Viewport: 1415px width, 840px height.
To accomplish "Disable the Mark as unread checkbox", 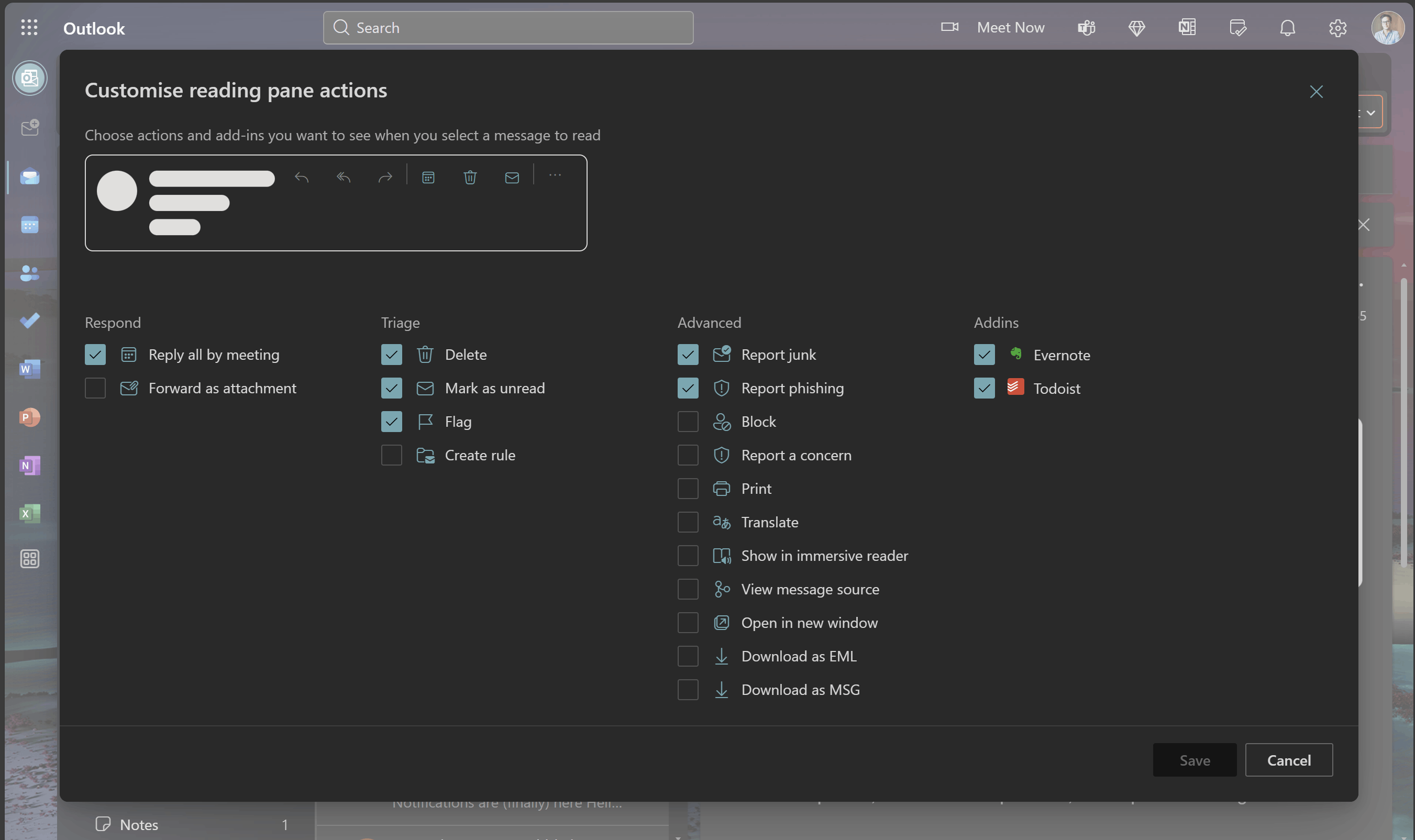I will pyautogui.click(x=391, y=388).
